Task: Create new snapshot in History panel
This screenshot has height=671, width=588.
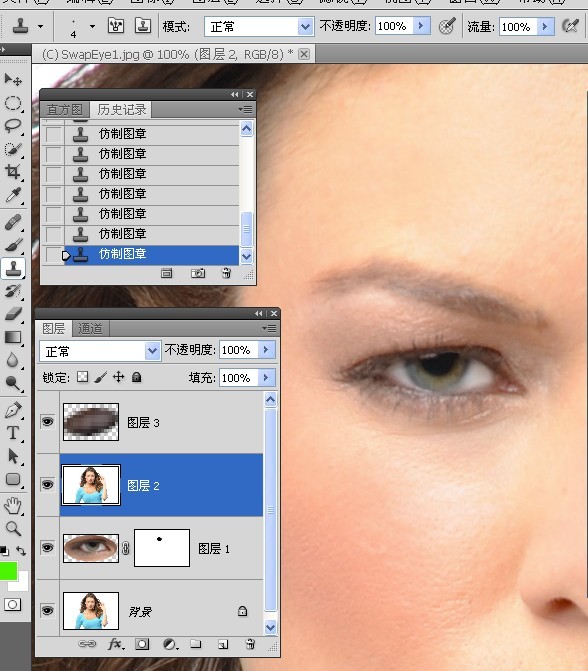Action: [x=198, y=273]
